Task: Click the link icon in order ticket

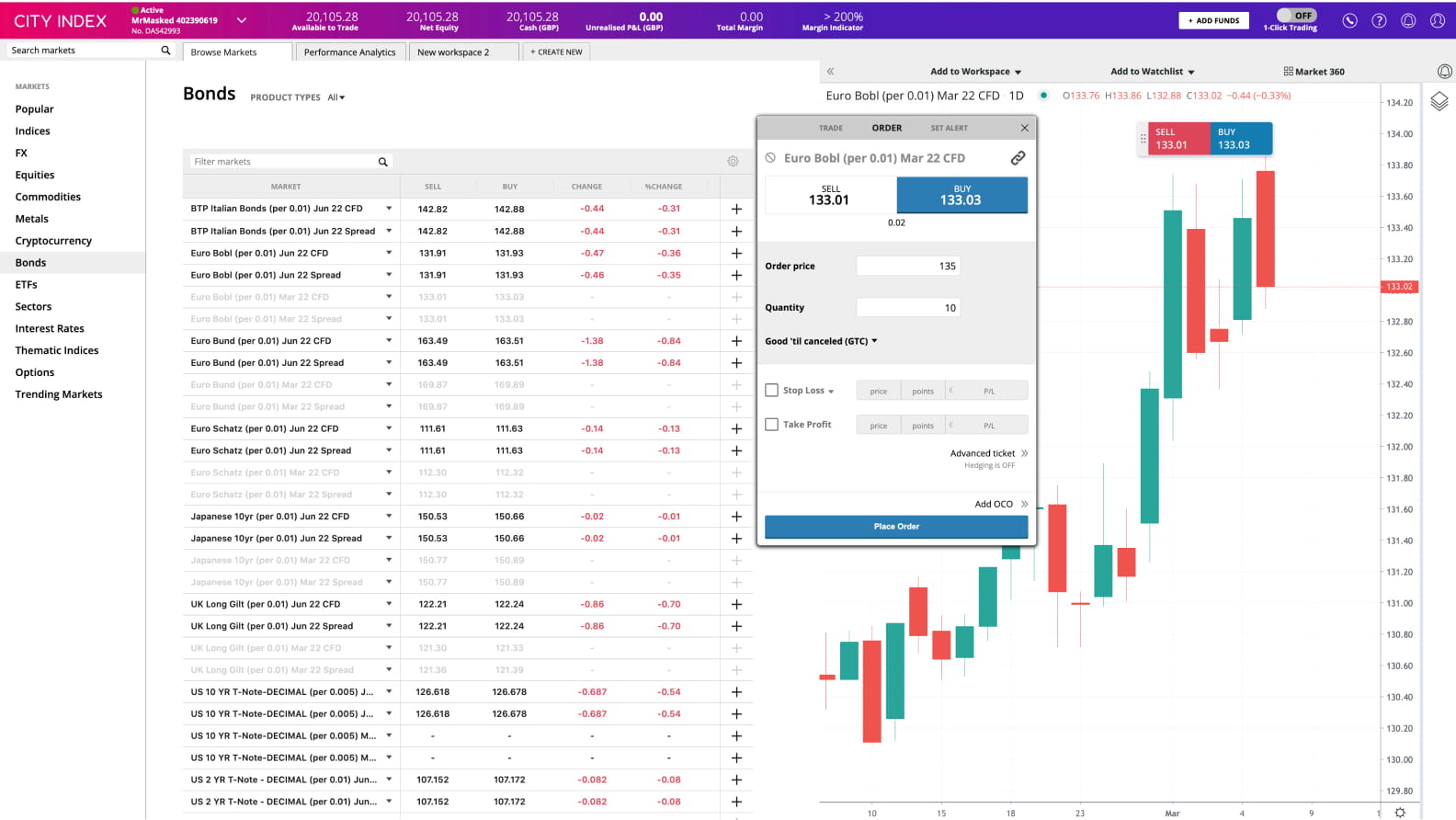Action: [x=1018, y=158]
